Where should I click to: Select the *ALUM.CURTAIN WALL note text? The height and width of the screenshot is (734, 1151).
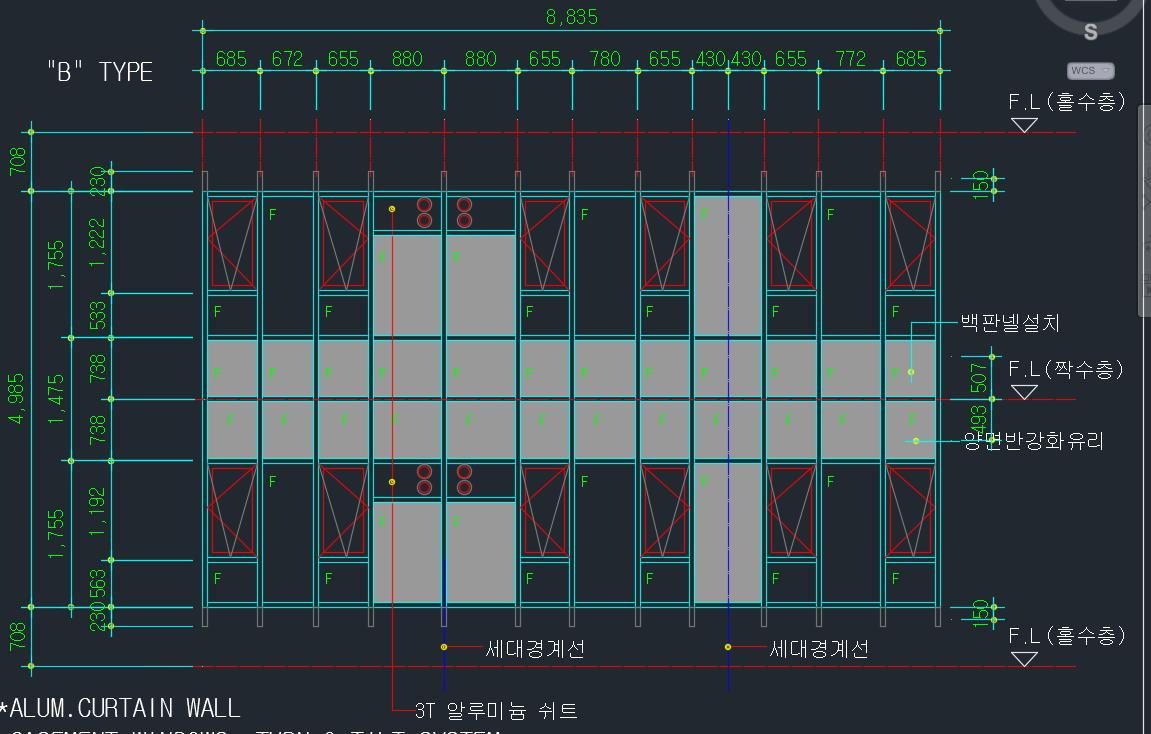click(120, 708)
